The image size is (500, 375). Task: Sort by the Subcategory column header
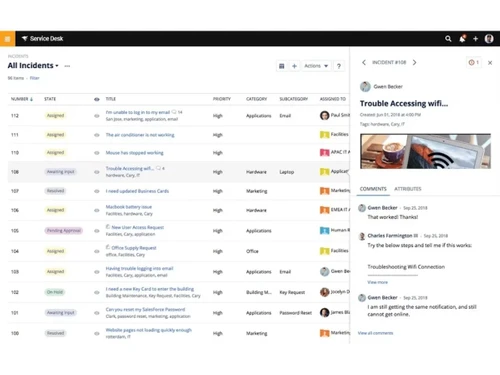coord(293,99)
